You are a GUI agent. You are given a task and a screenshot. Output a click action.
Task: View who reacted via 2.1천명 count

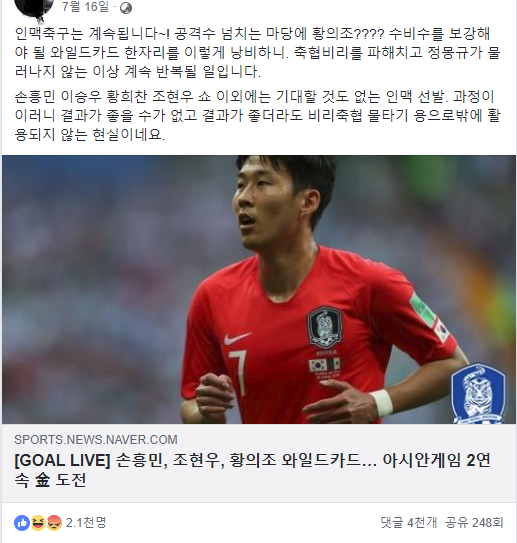pos(86,523)
